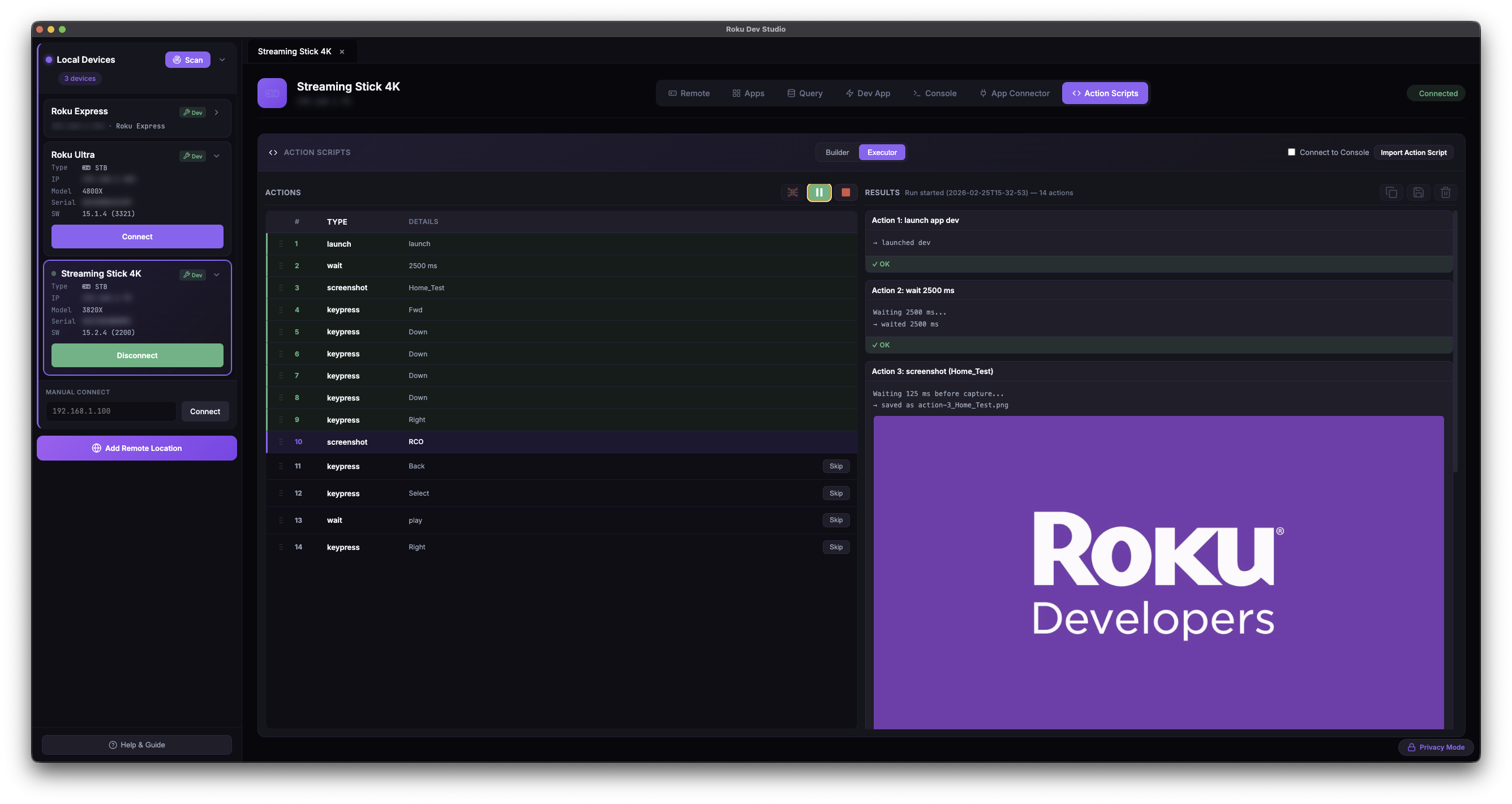The width and height of the screenshot is (1512, 804).
Task: Stop the action script run
Action: 846,192
